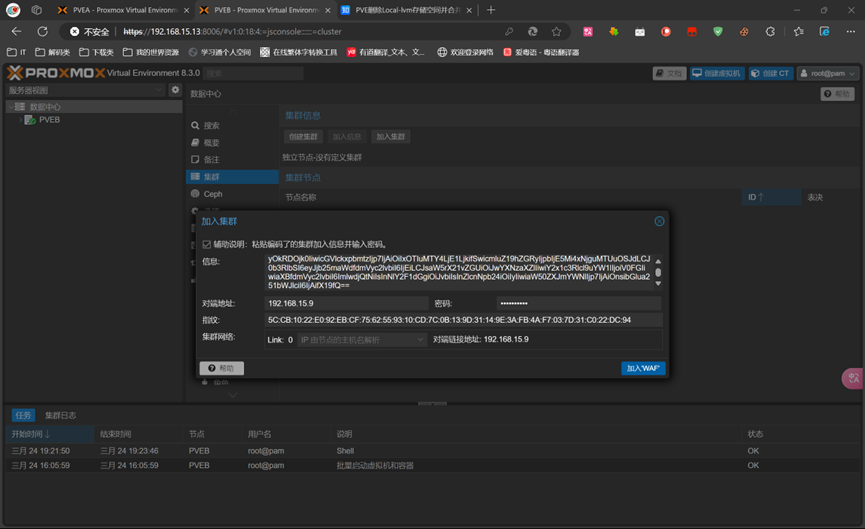Image resolution: width=865 pixels, height=529 pixels.
Task: Select 概要 in the datacenter side menu
Action: coord(232,143)
